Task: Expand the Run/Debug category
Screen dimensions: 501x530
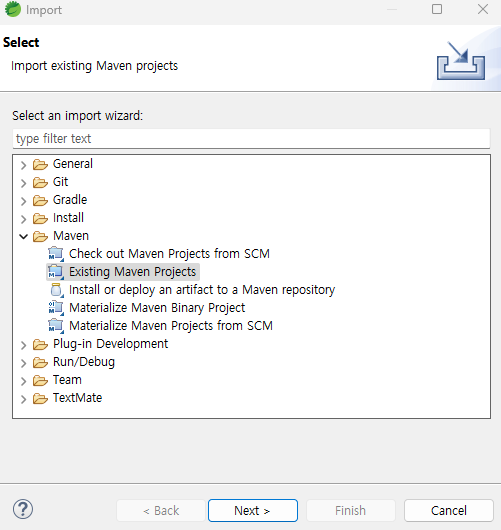Action: [23, 363]
